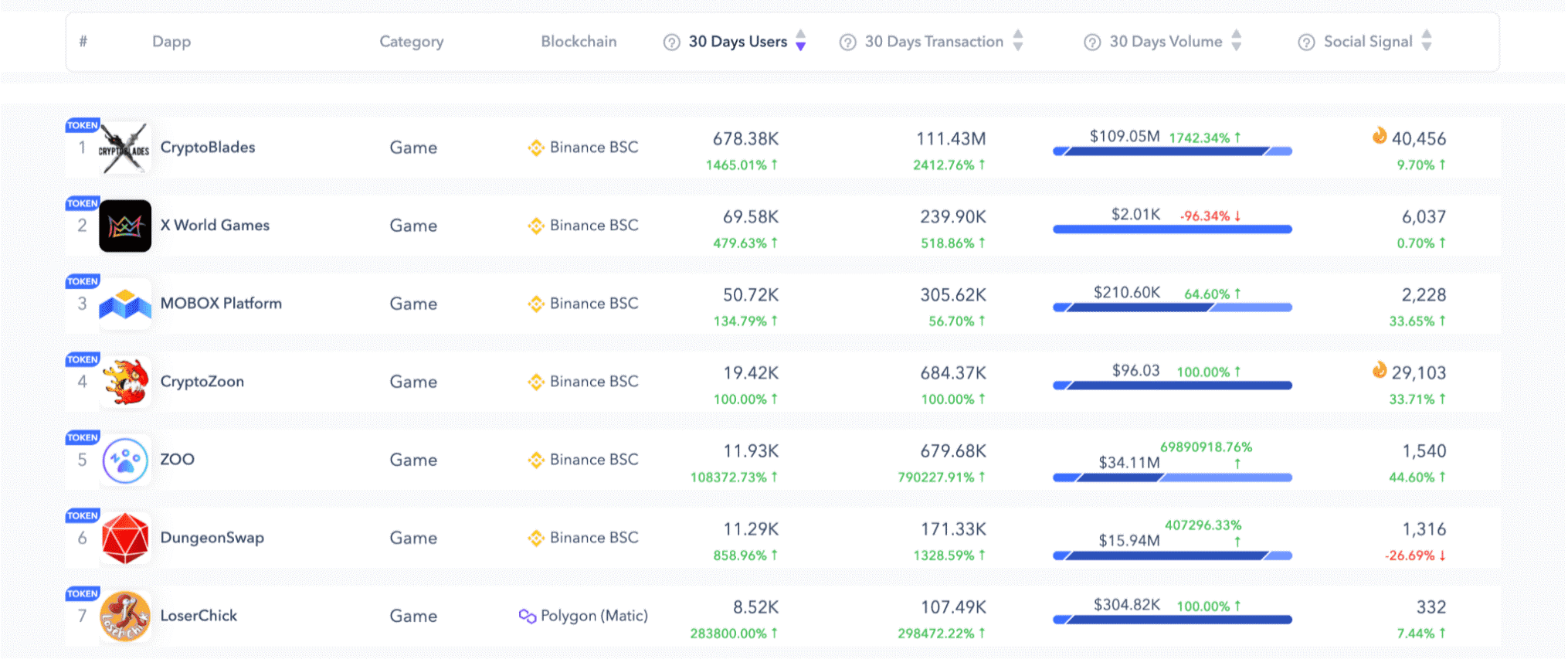Click Game category in the ZOO row

(413, 460)
